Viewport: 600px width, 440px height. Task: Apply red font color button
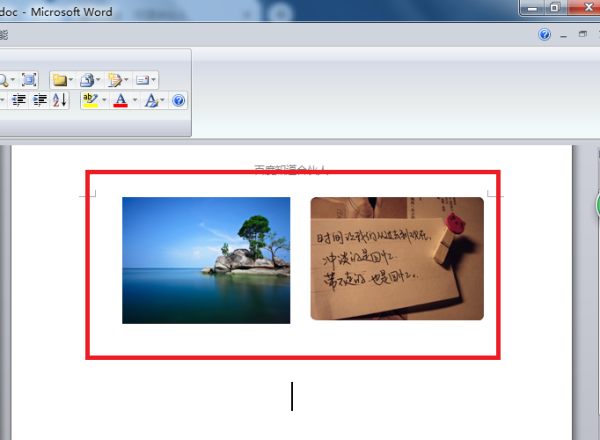(x=121, y=100)
